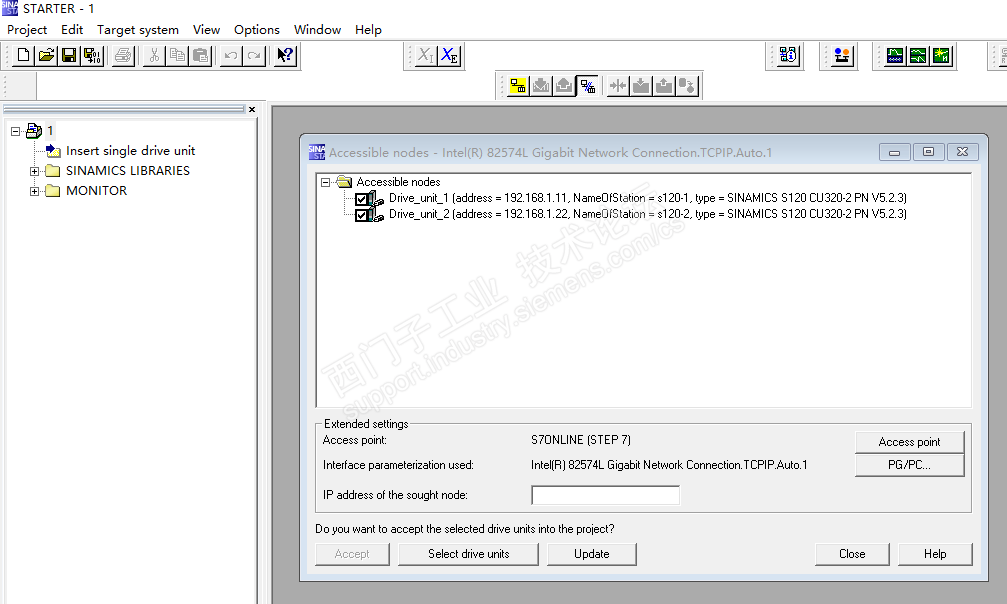1007x604 pixels.
Task: Select the Drive_unit_2 node row text
Action: click(x=647, y=214)
